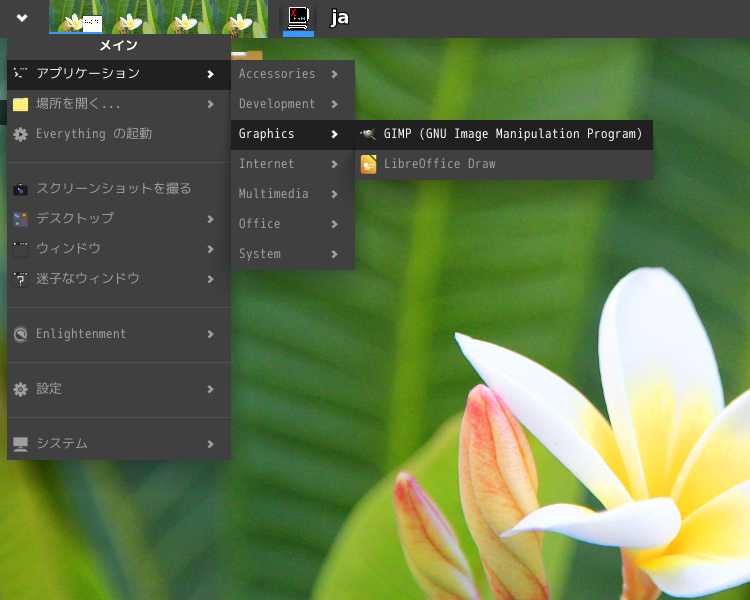
Task: Switch to the first virtual desktop thumbnail
Action: click(77, 18)
